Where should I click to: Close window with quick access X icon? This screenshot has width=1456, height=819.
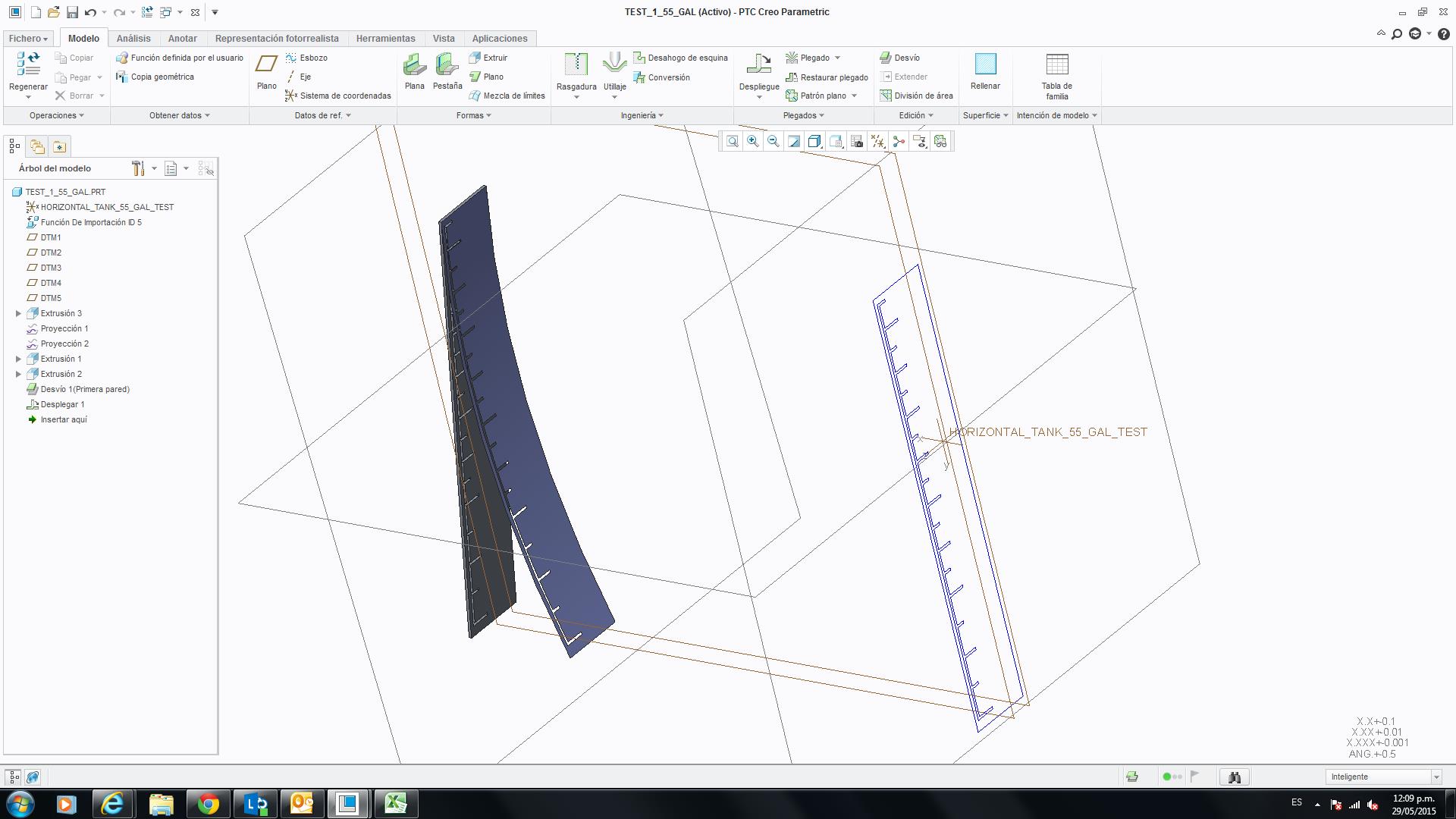click(x=195, y=12)
